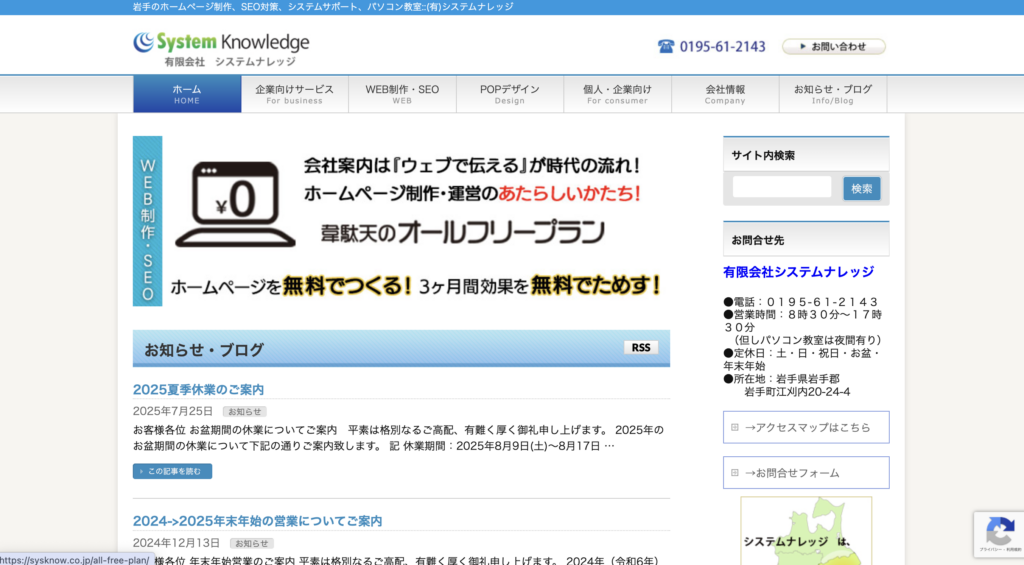Click the site search input field
The image size is (1024, 565).
(x=781, y=188)
